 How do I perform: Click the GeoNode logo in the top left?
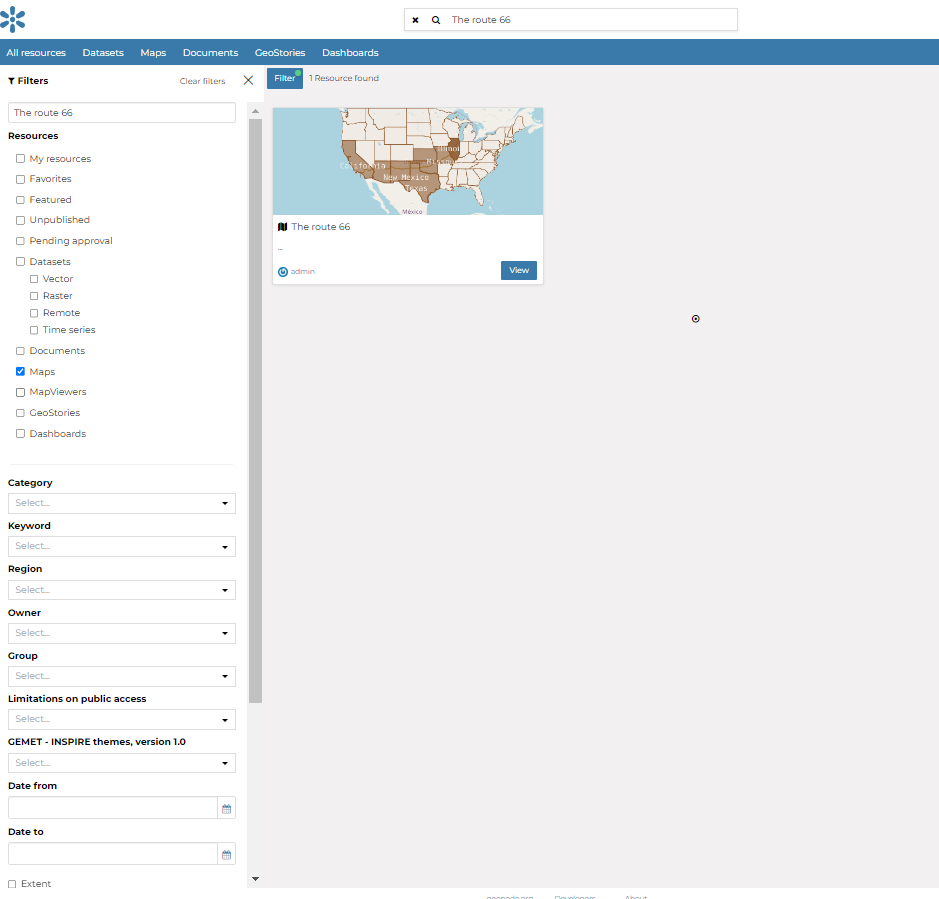pos(13,18)
